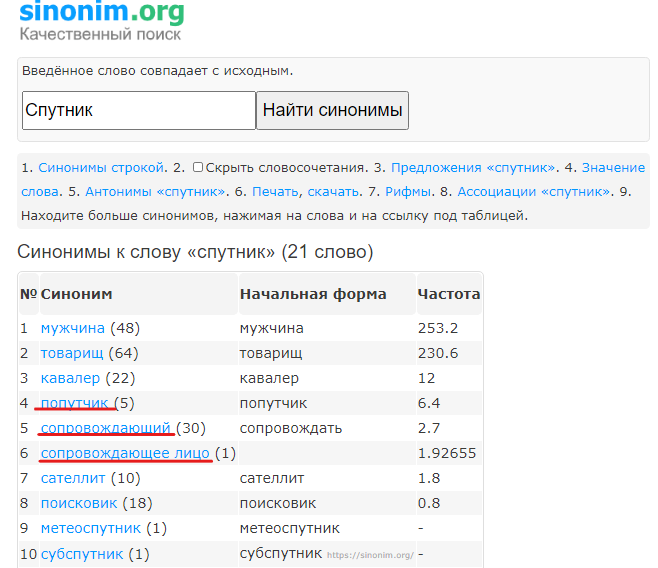Open the synonym link сопровождающий
Image resolution: width=658 pixels, height=568 pixels.
coord(105,428)
